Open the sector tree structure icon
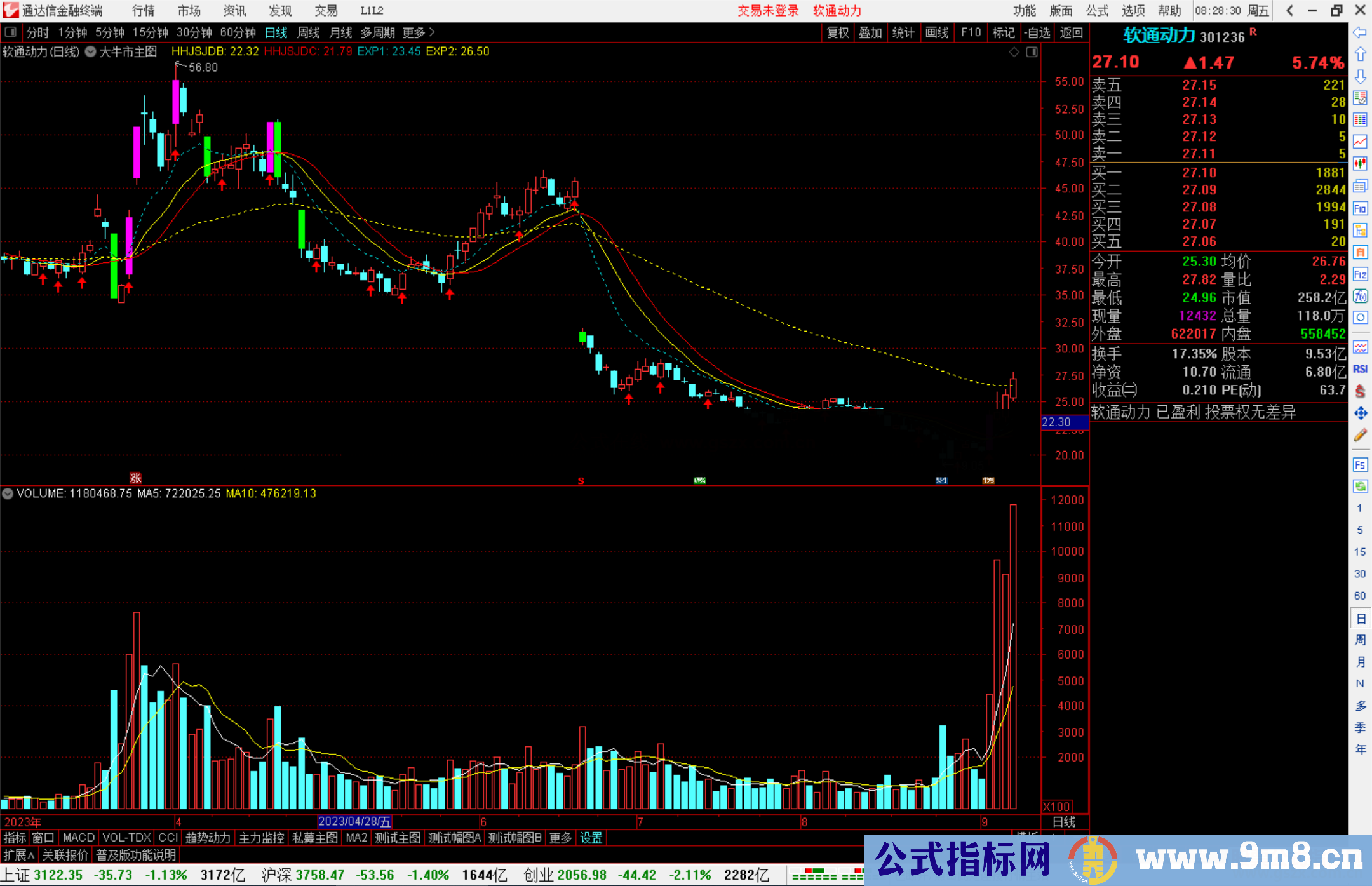This screenshot has width=1372, height=886. (x=1360, y=230)
